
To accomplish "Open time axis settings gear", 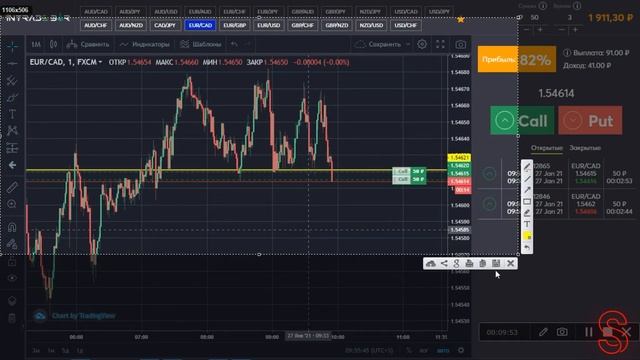I will [x=461, y=350].
